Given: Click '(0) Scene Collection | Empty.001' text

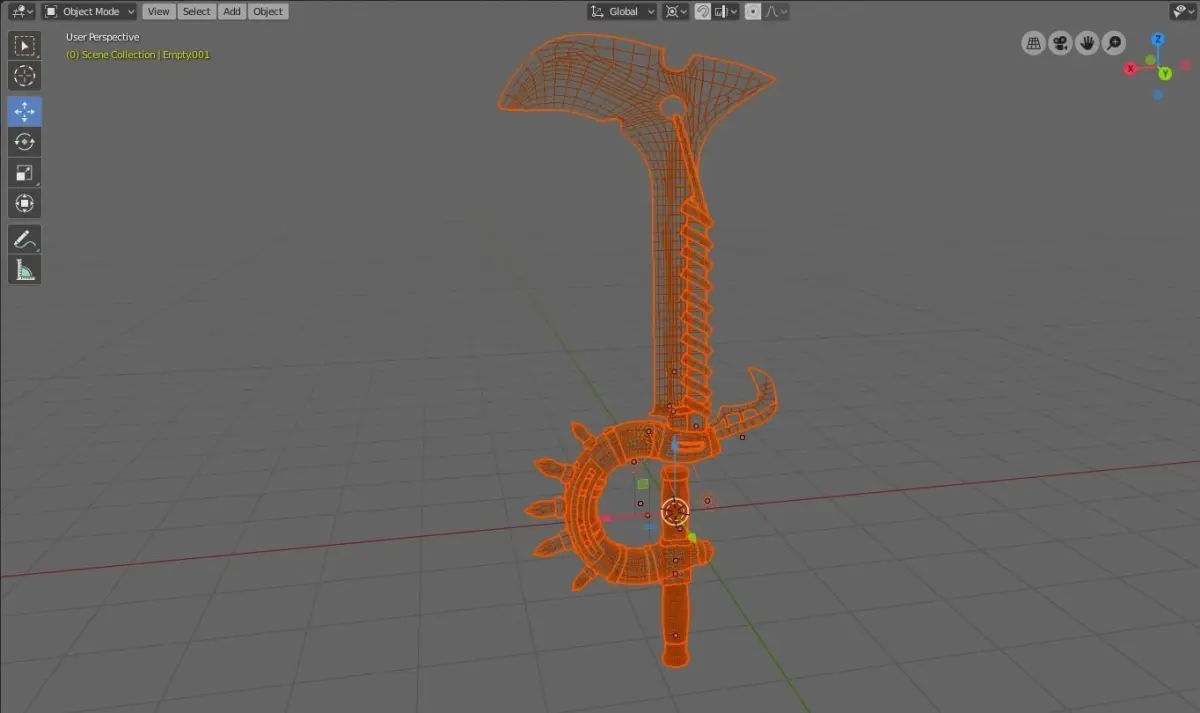Looking at the screenshot, I should pyautogui.click(x=138, y=55).
